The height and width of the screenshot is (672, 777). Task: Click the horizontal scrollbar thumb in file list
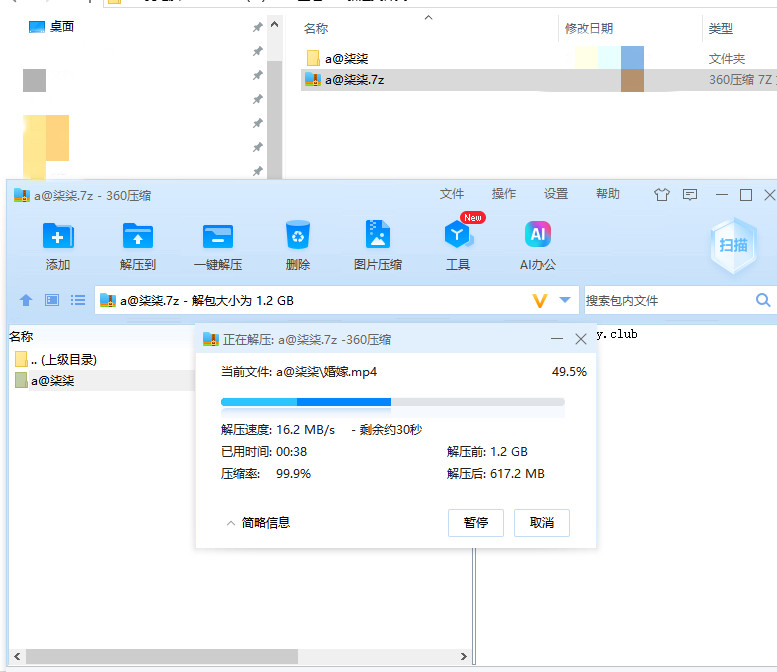162,657
